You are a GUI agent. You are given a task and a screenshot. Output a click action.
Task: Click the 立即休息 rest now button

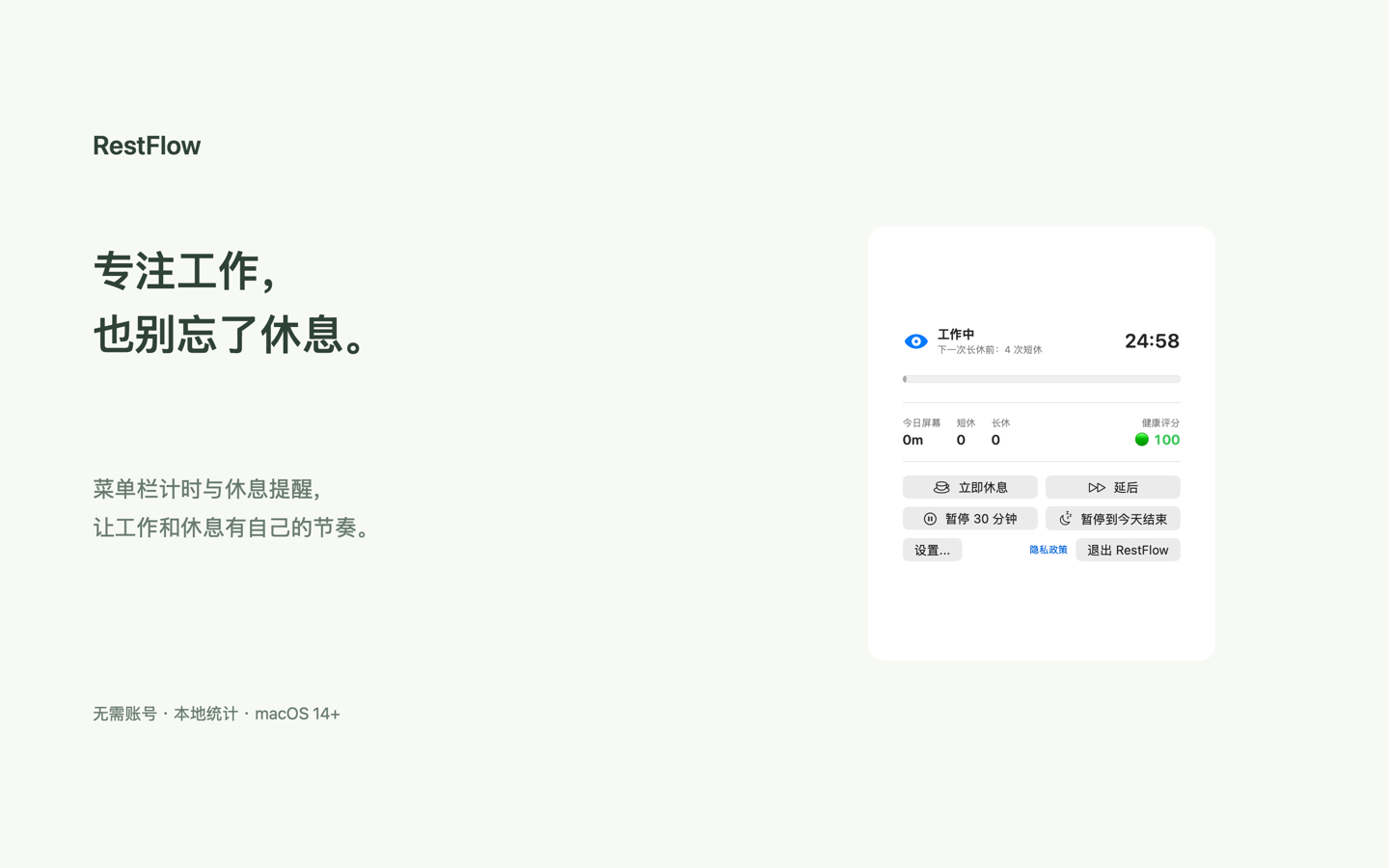(x=970, y=487)
